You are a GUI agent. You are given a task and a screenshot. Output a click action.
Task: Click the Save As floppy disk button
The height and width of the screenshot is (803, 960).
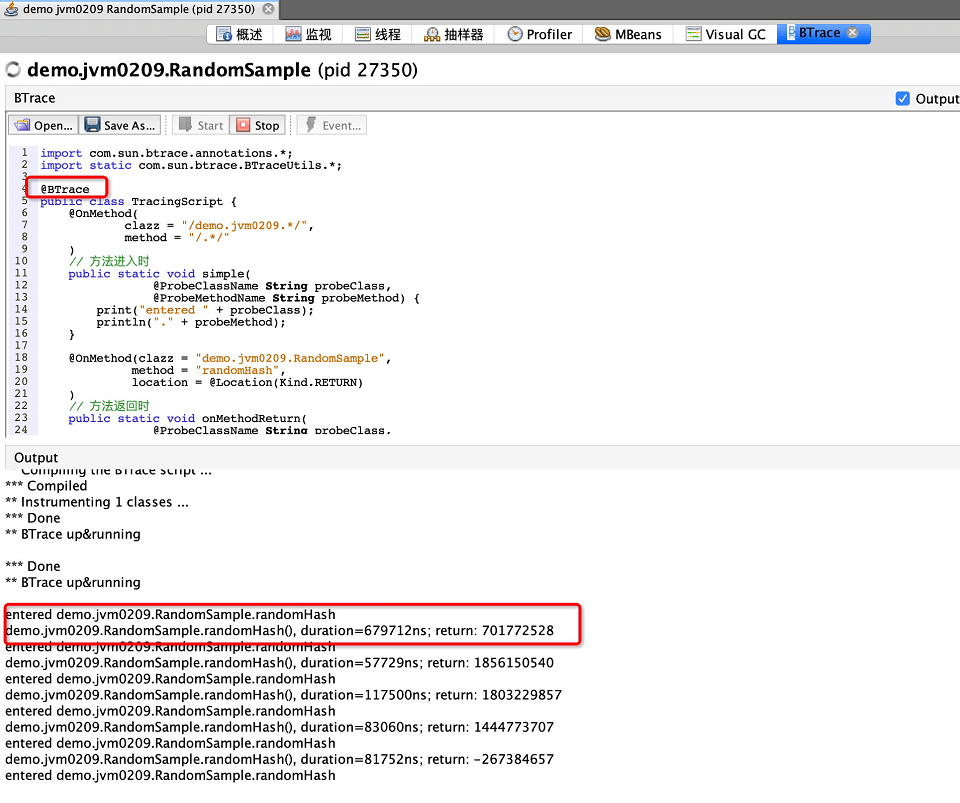120,125
